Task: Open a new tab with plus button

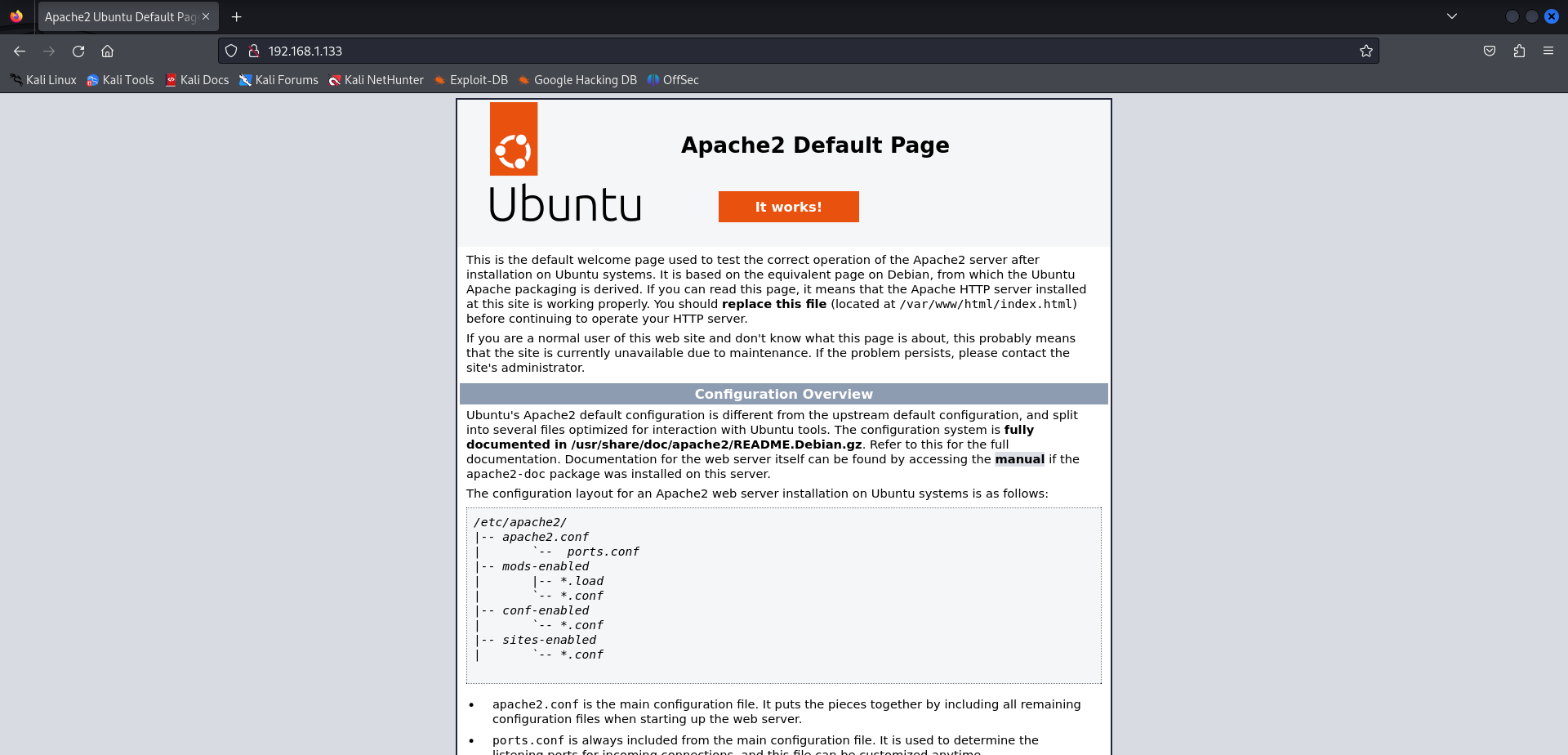Action: (x=237, y=16)
